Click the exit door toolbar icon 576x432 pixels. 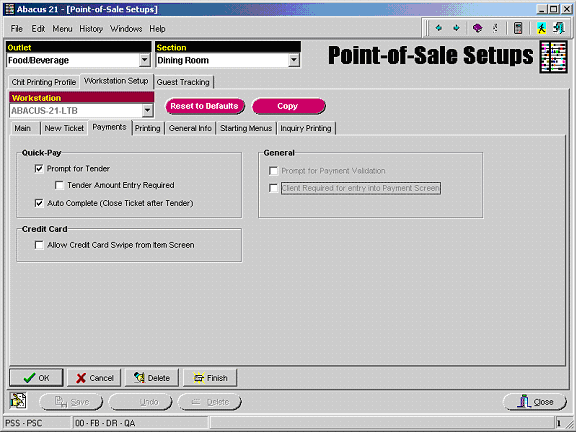tap(559, 28)
